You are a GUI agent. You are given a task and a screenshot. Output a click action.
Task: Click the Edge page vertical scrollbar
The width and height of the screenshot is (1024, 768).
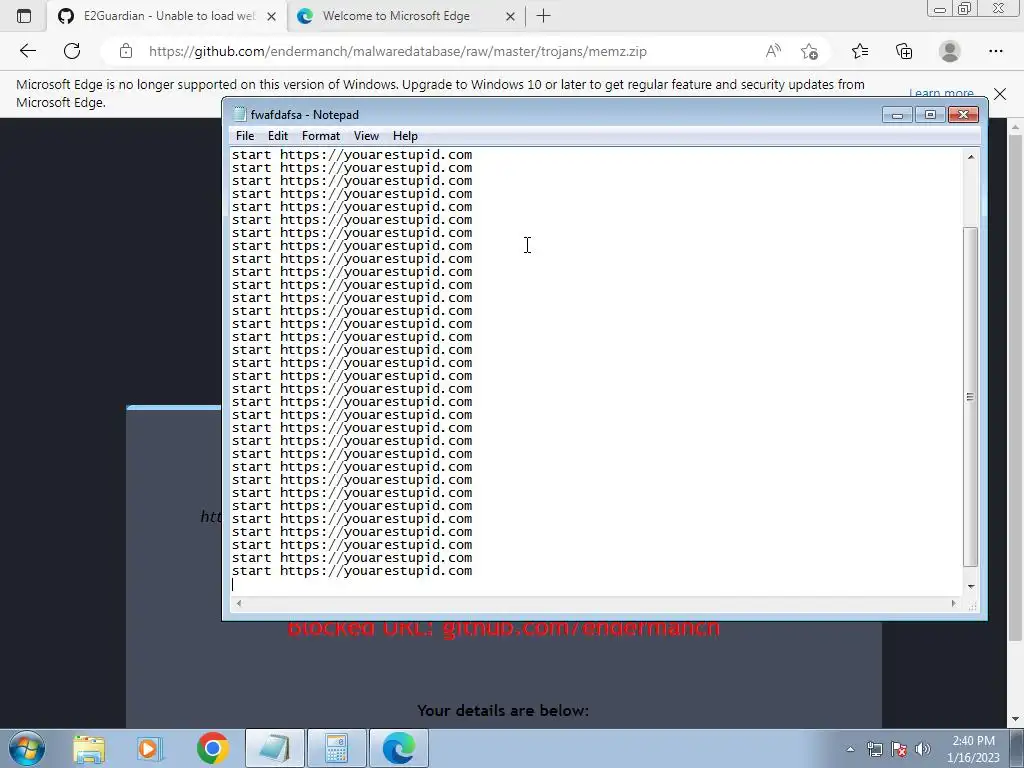tap(1015, 388)
